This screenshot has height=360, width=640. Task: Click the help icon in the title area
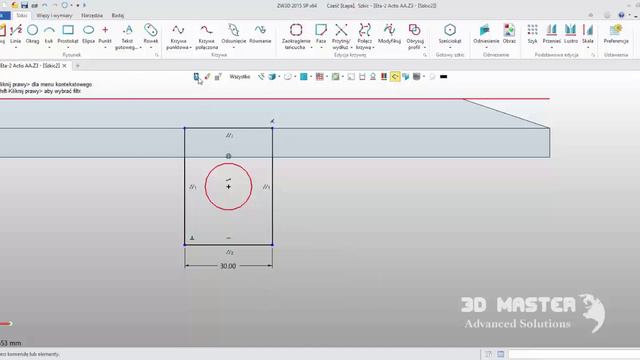(x=621, y=15)
